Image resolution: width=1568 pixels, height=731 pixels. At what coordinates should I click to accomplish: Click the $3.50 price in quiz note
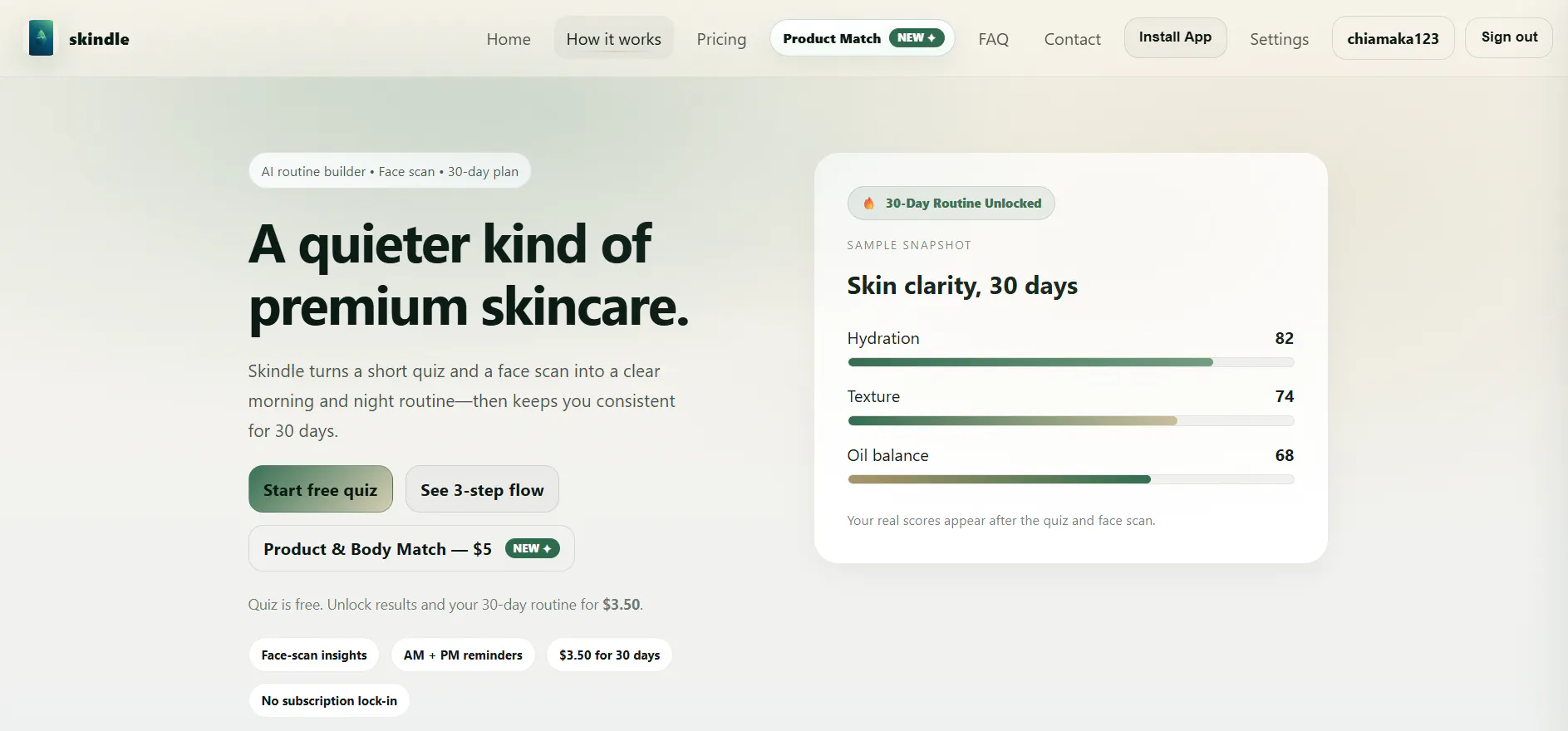(x=622, y=605)
